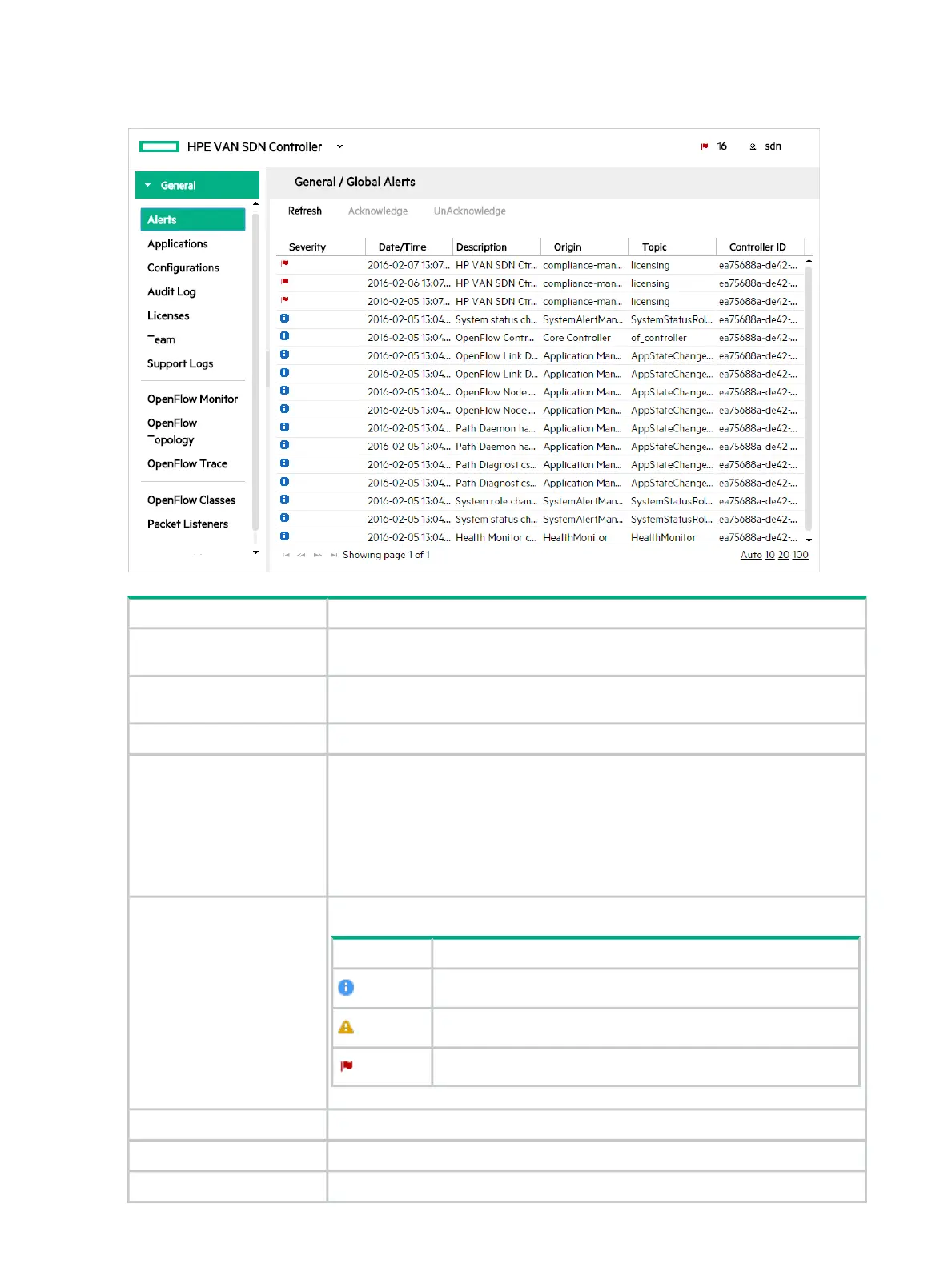This screenshot has height=1268, width=952.
Task: Select Alerts in the sidebar
Action: pos(193,219)
